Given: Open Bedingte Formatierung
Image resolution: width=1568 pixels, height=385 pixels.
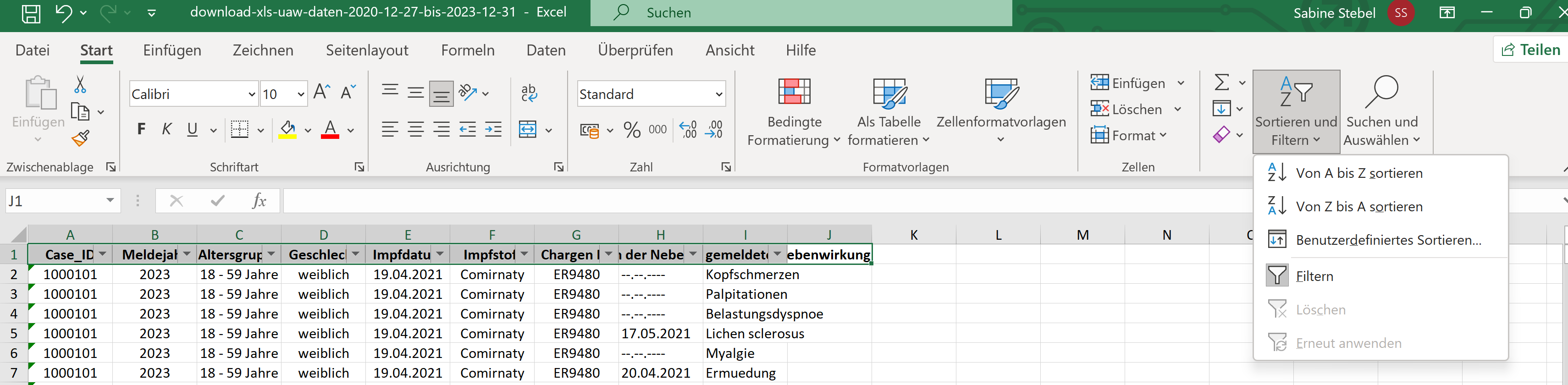Looking at the screenshot, I should pos(794,113).
